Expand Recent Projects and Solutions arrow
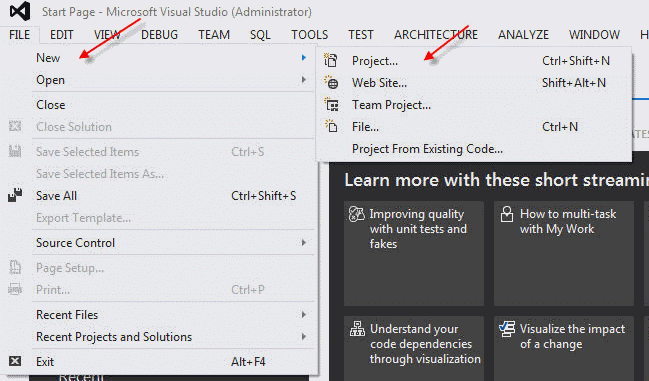The image size is (649, 381). (304, 336)
